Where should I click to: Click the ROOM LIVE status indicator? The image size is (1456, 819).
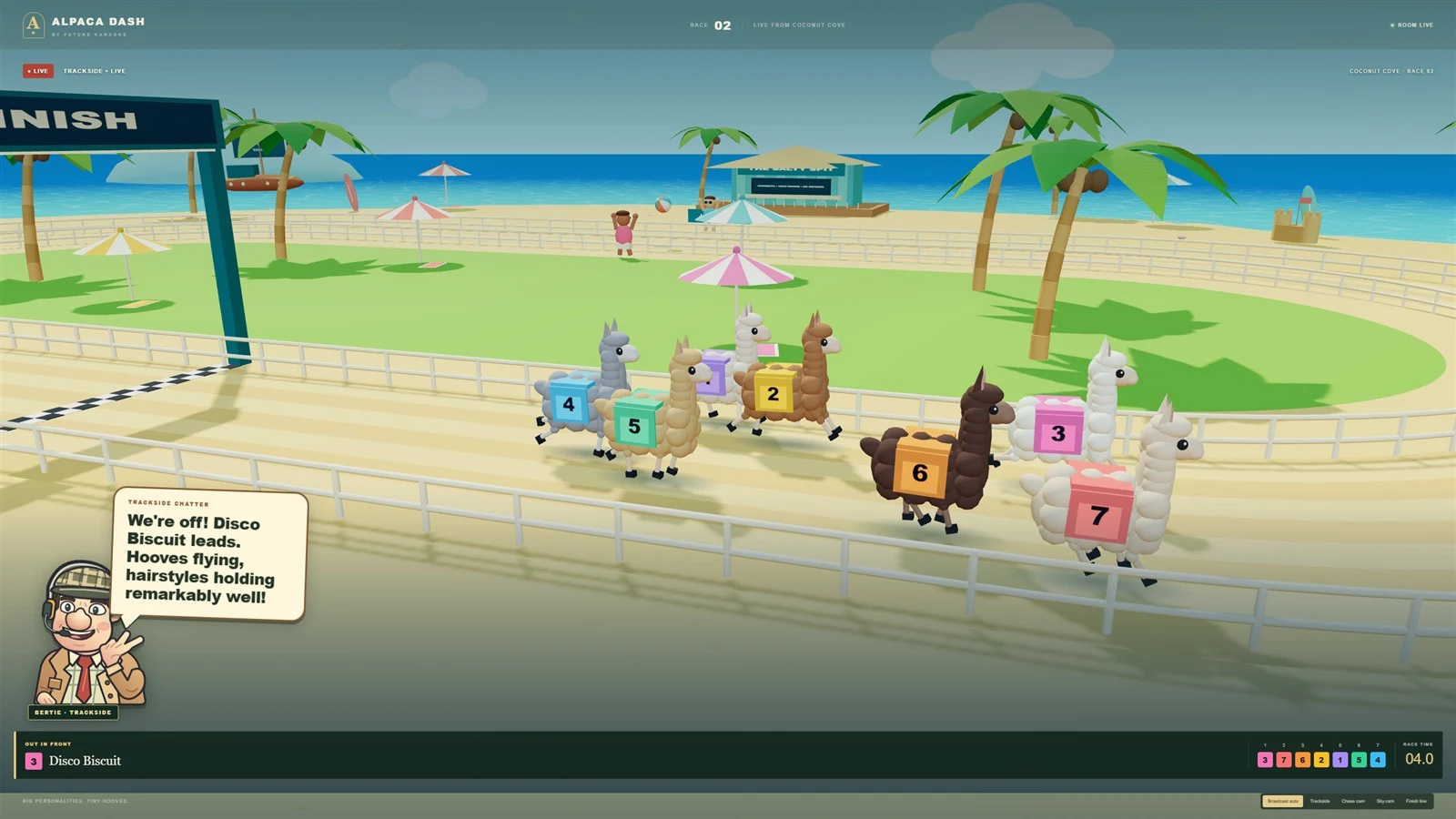click(x=1411, y=25)
